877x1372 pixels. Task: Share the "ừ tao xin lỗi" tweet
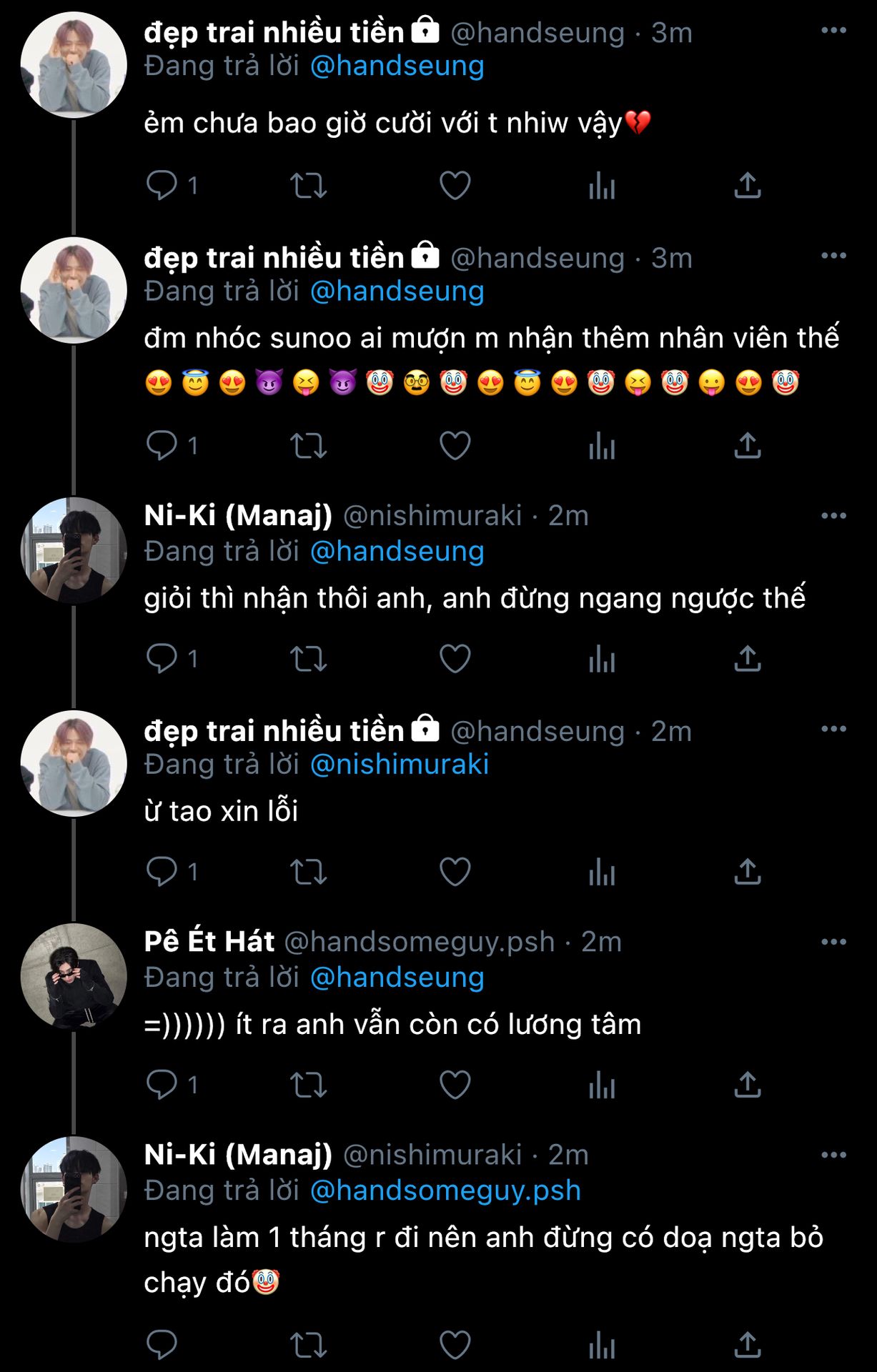[x=747, y=871]
